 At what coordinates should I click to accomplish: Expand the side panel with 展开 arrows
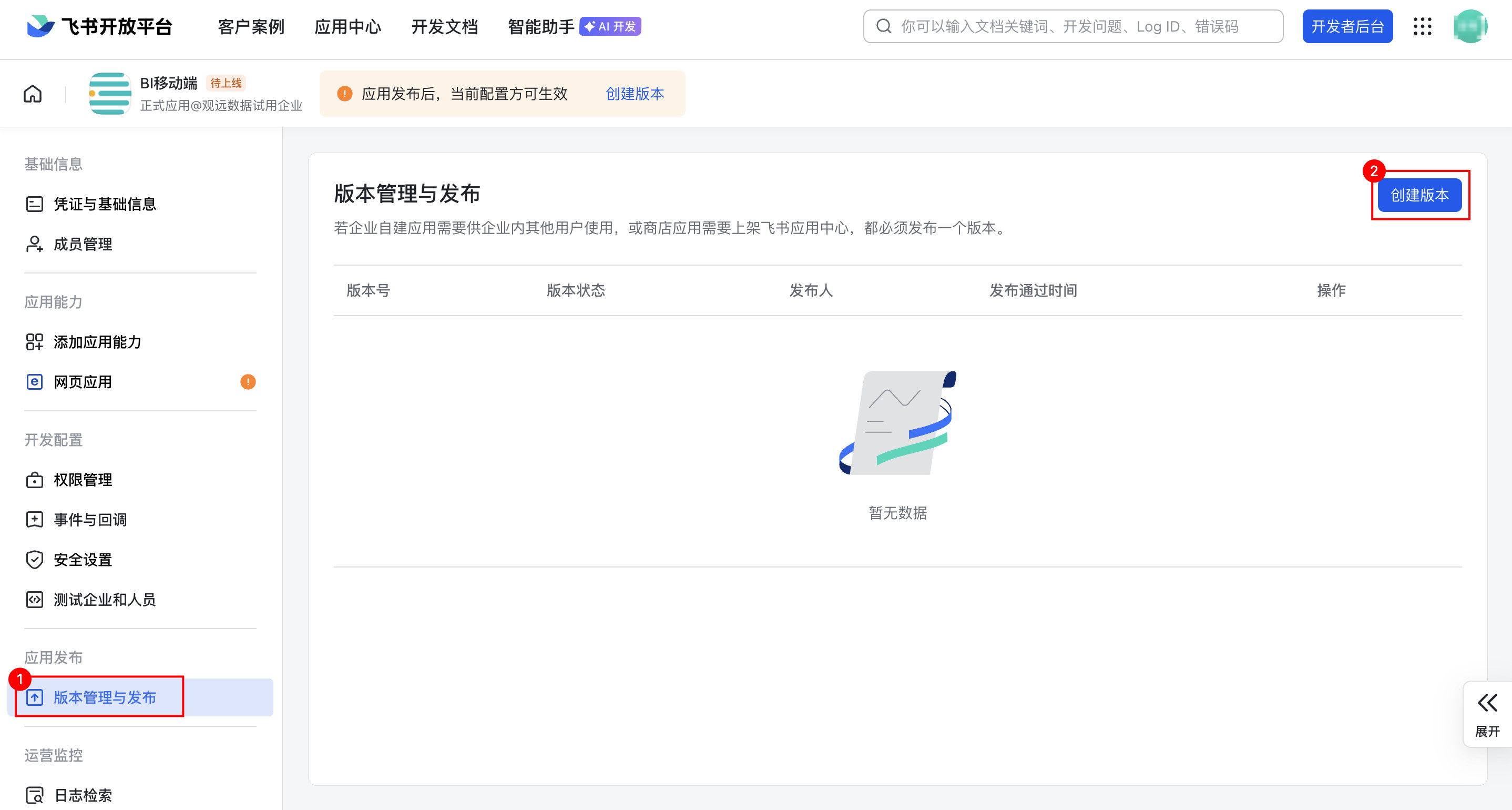(x=1487, y=714)
